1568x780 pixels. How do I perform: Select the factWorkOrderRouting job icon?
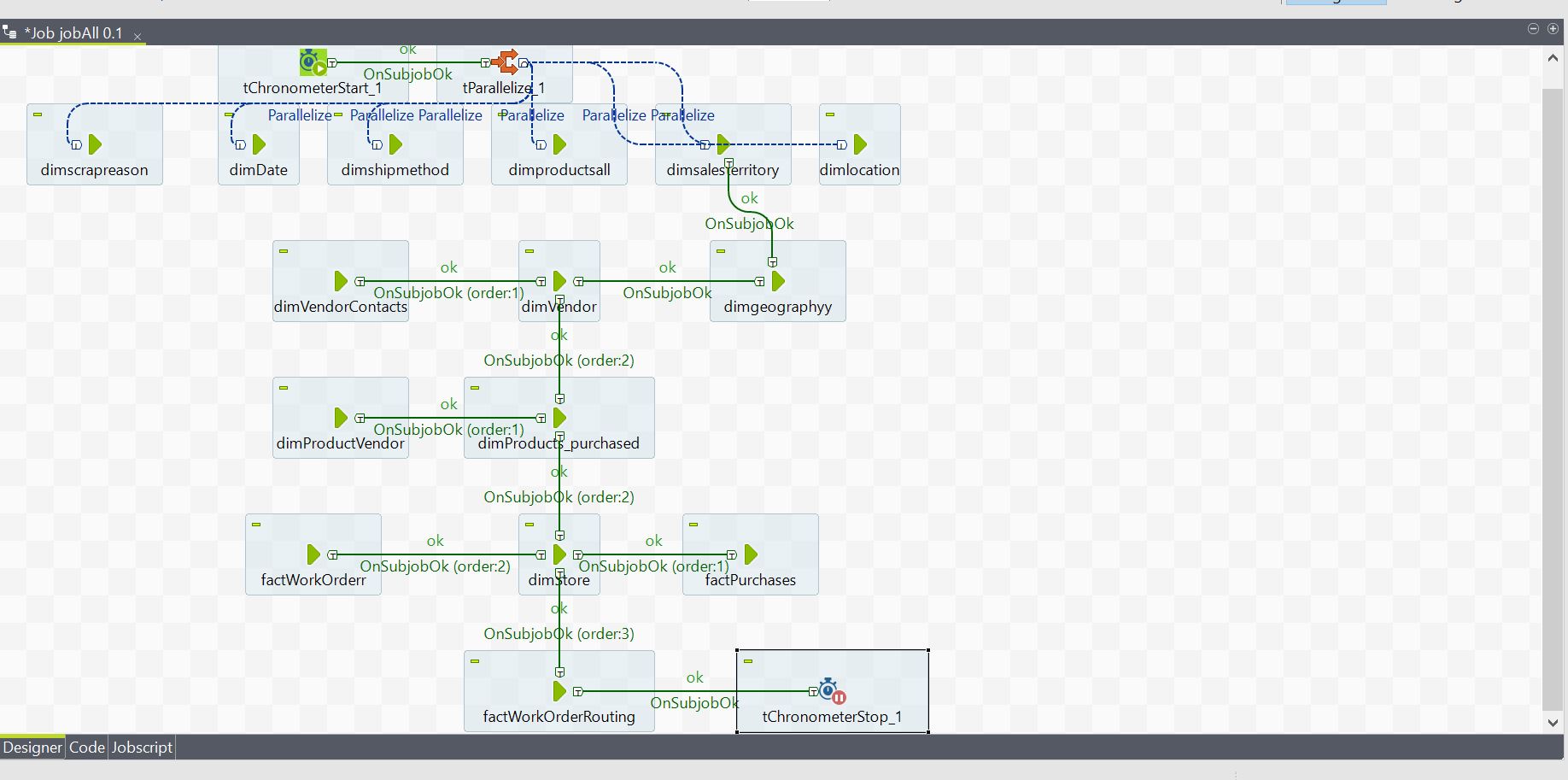click(559, 691)
